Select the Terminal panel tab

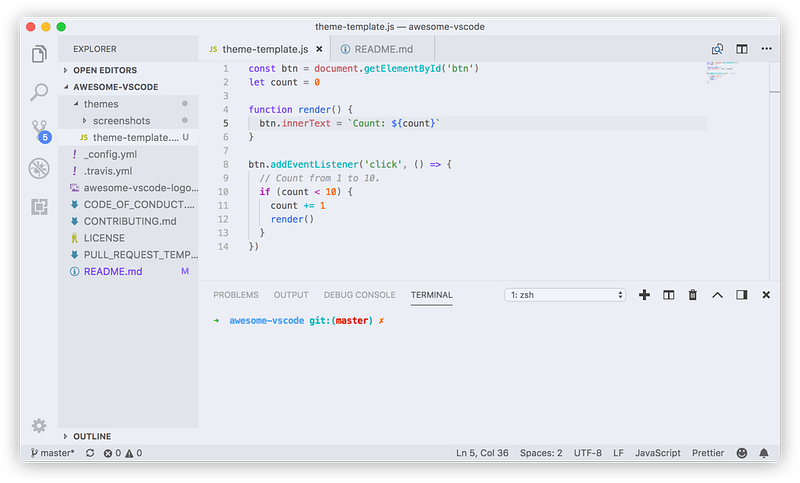[x=432, y=295]
